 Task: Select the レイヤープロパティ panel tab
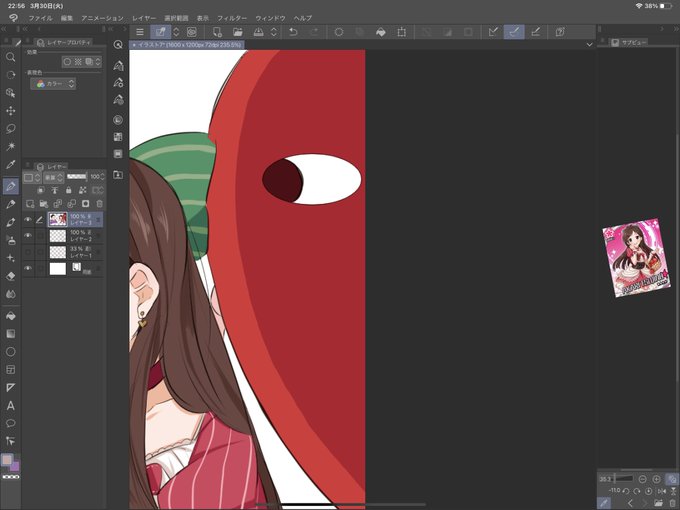click(x=63, y=42)
